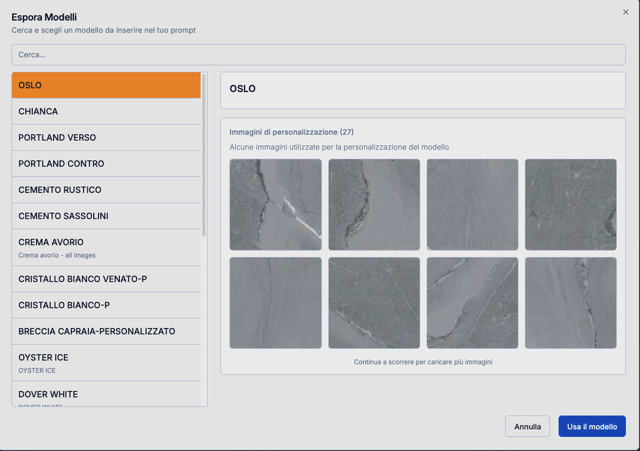Open bottom-left sample image thumbnail
640x451 pixels.
tap(276, 303)
